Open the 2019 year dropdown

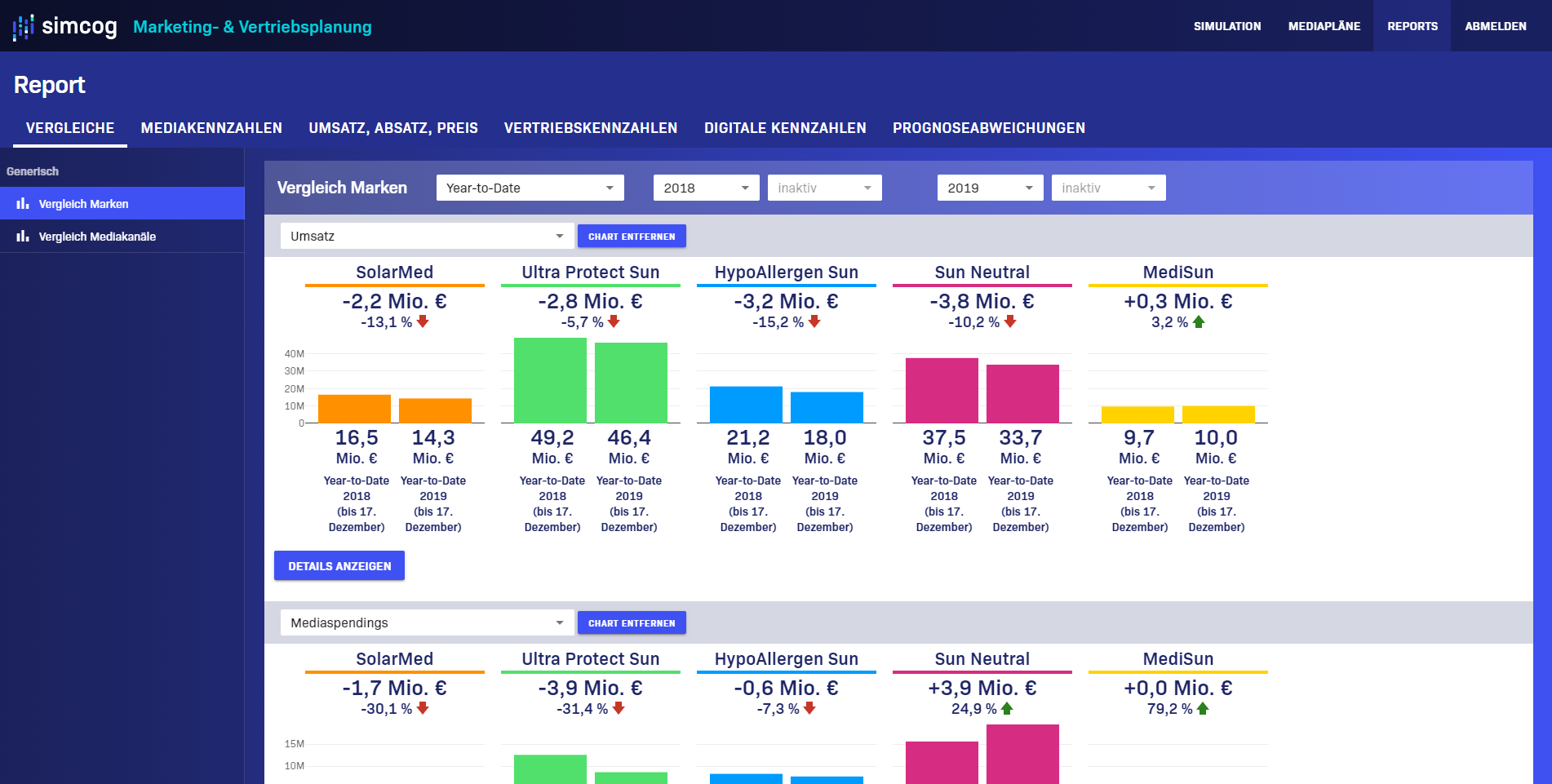[991, 188]
